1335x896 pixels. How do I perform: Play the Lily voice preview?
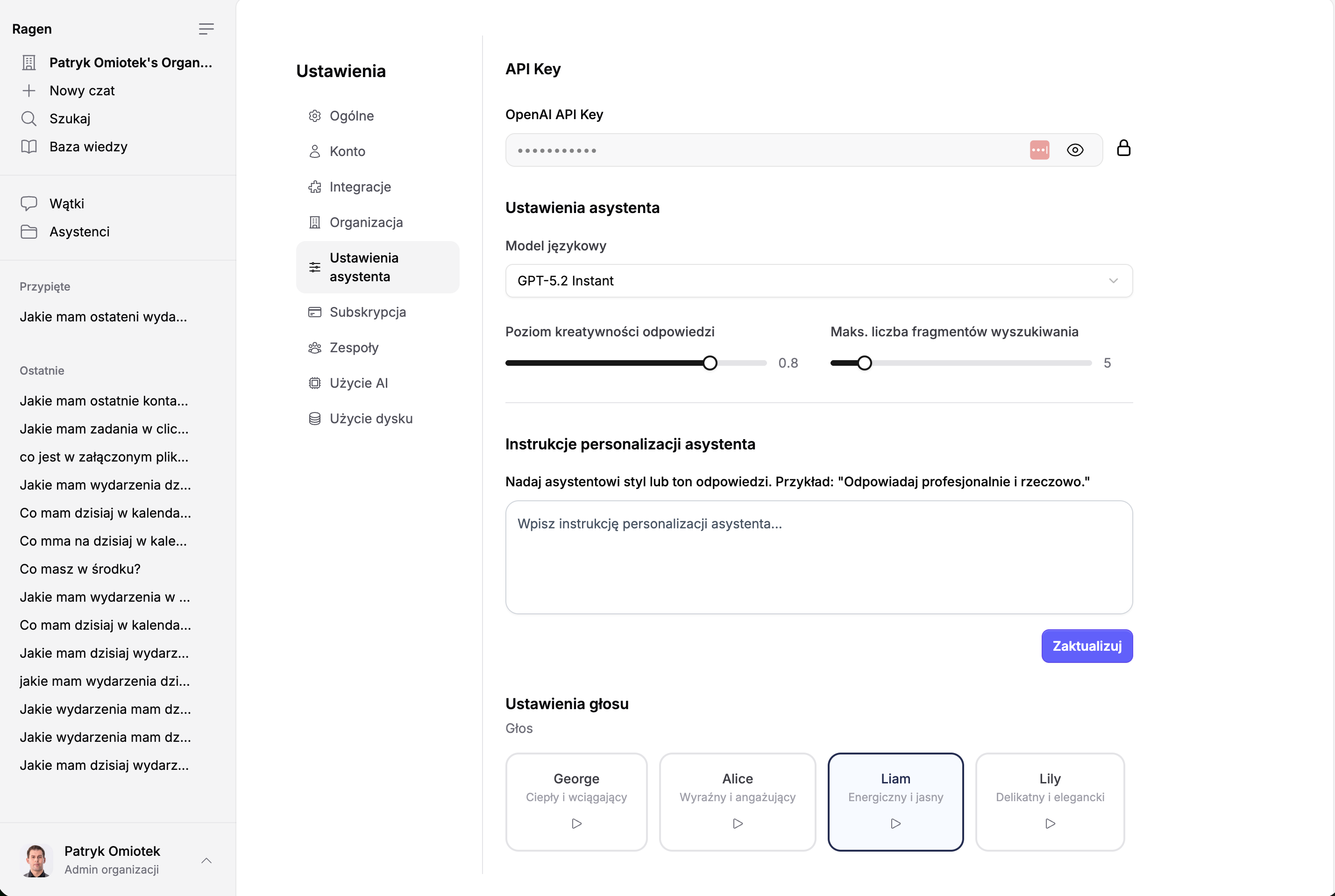(1050, 824)
